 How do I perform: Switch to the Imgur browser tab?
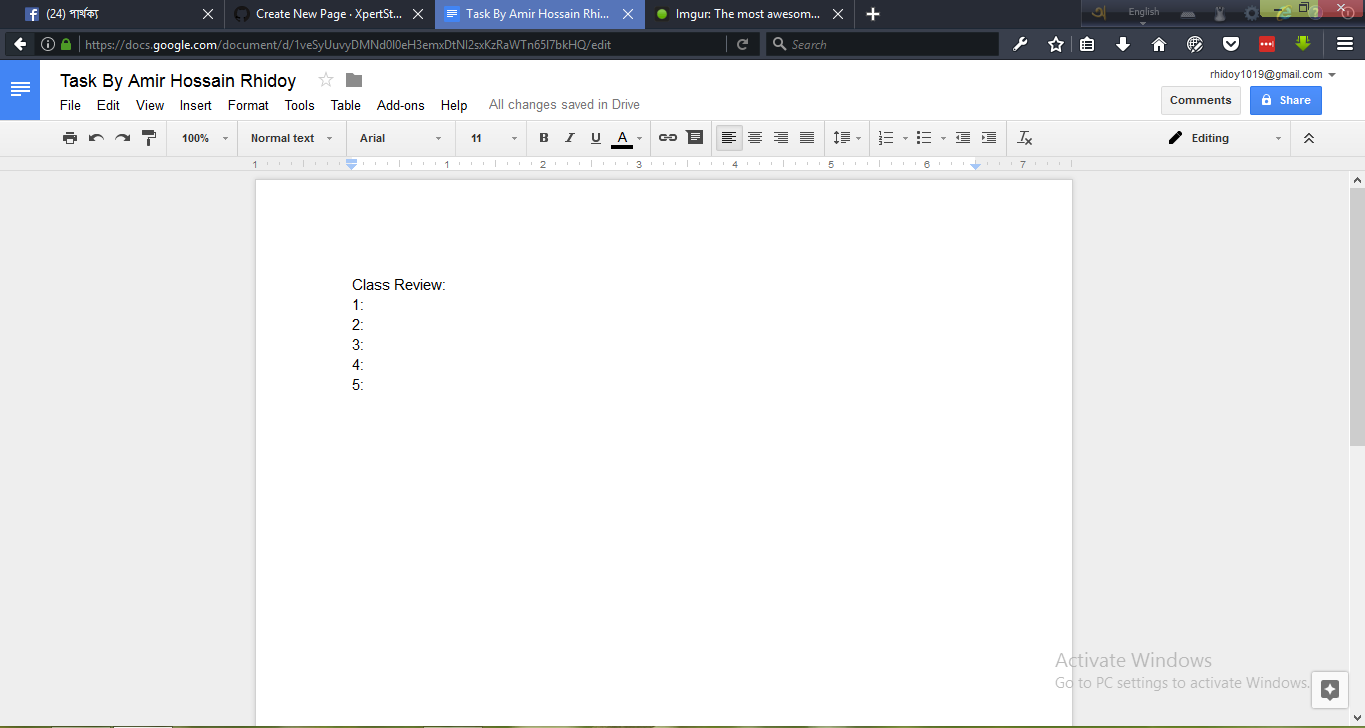point(748,14)
